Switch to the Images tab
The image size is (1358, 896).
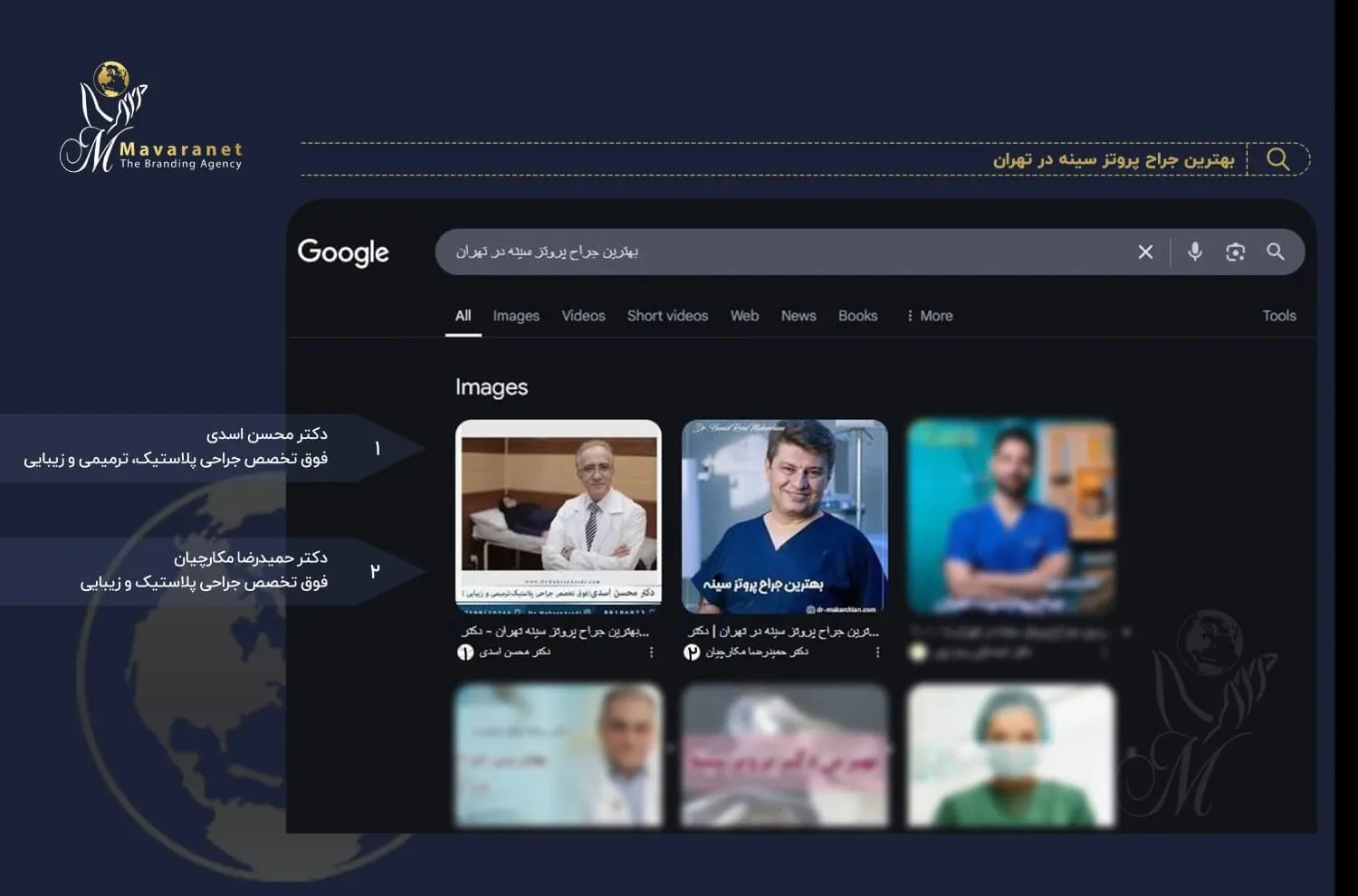coord(516,316)
